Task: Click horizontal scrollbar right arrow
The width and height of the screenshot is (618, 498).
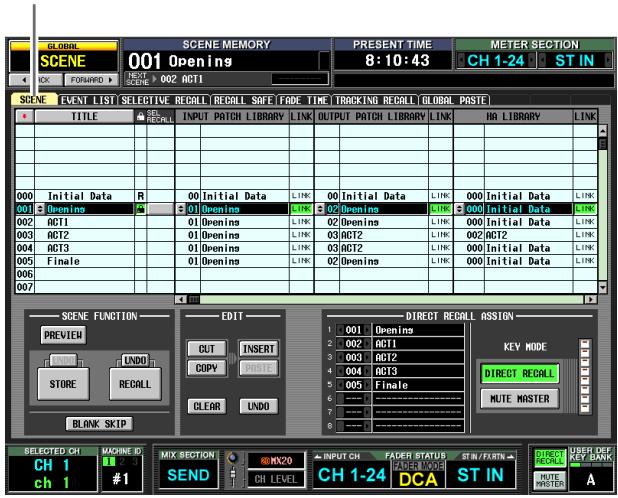Action: point(590,299)
